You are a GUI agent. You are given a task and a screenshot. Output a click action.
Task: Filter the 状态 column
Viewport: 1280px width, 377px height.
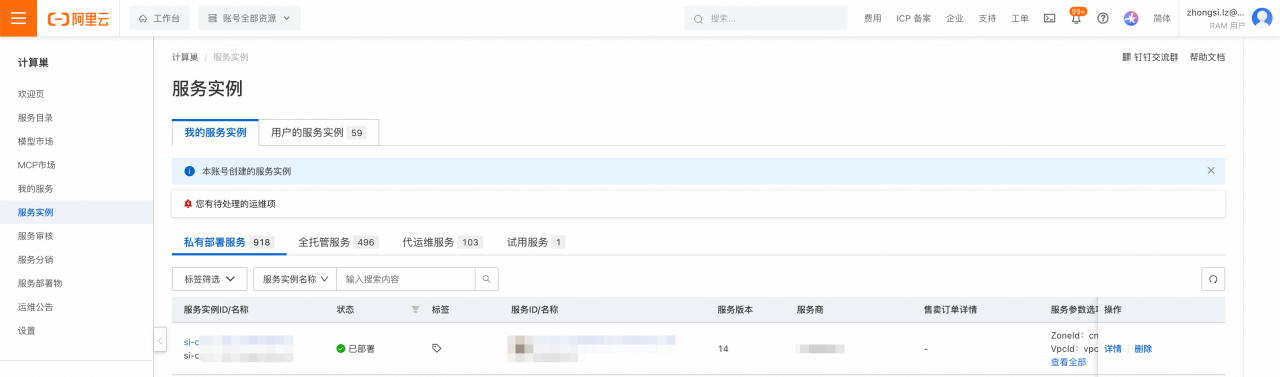(415, 310)
